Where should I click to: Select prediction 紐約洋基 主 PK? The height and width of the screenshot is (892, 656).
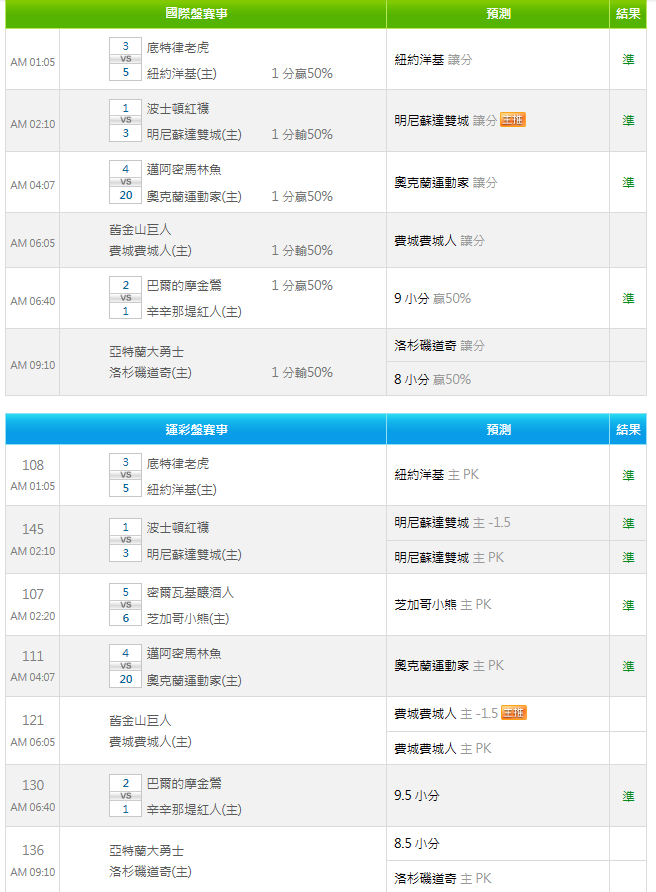click(436, 474)
